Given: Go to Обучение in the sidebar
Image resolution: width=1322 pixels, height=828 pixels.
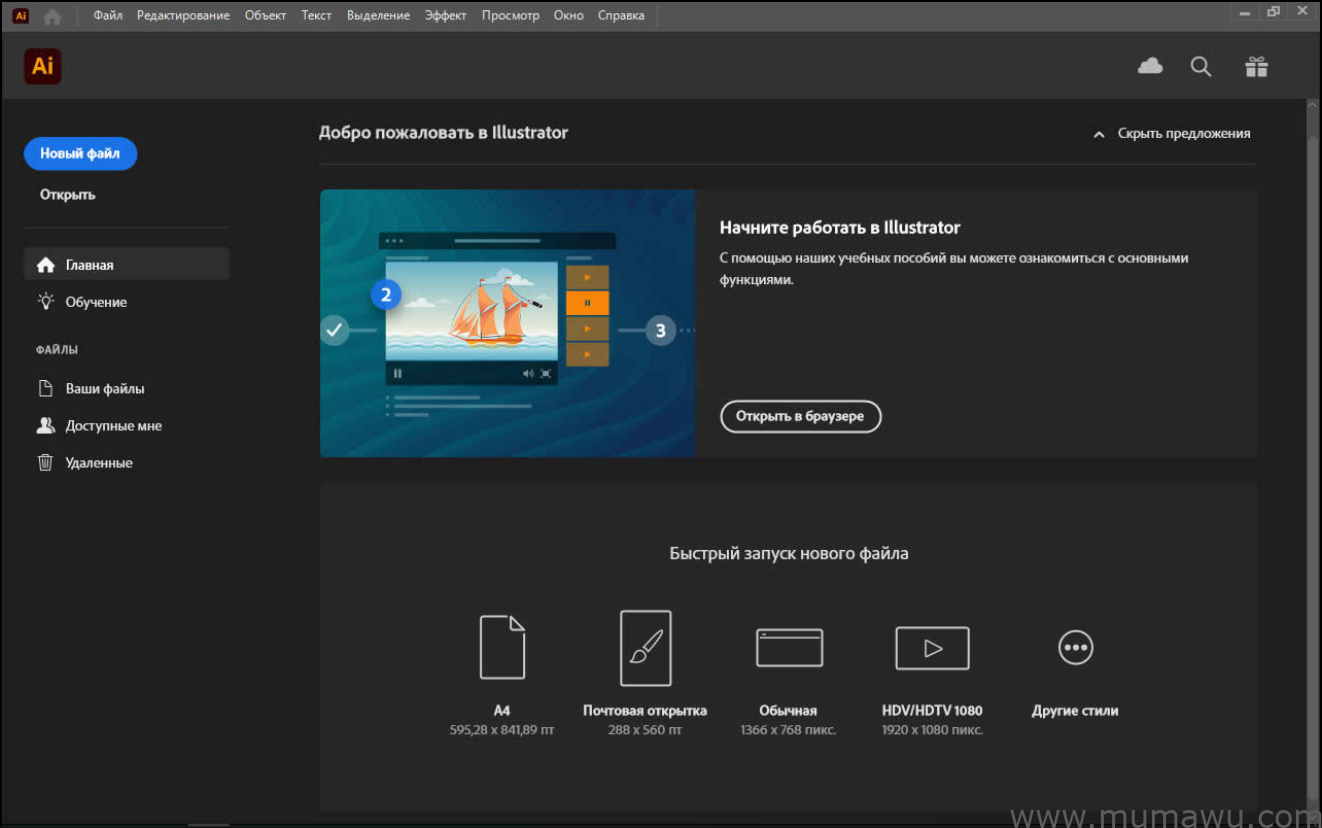Looking at the screenshot, I should 96,302.
